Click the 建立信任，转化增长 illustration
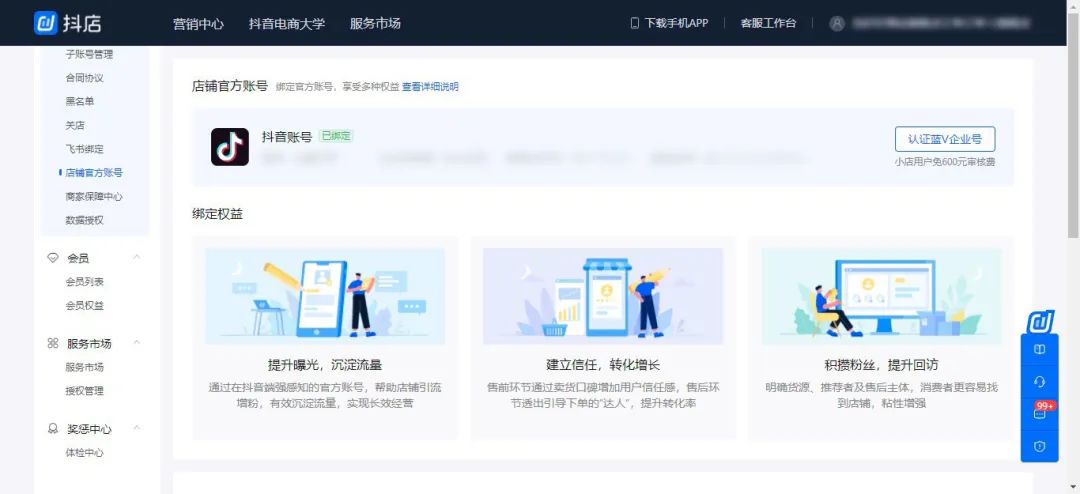Viewport: 1080px width, 494px height. coord(603,296)
